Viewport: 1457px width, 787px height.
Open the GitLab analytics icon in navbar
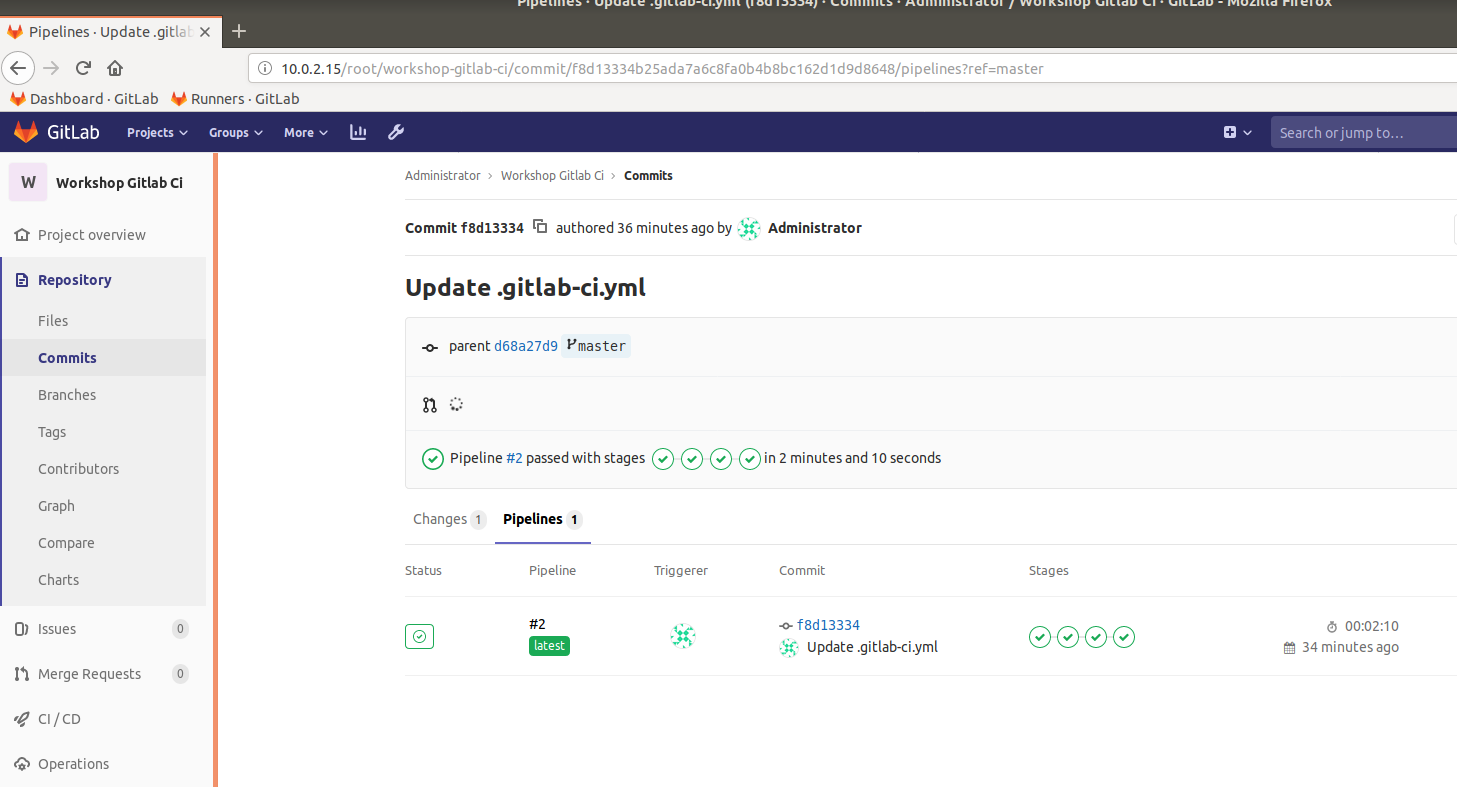[358, 131]
